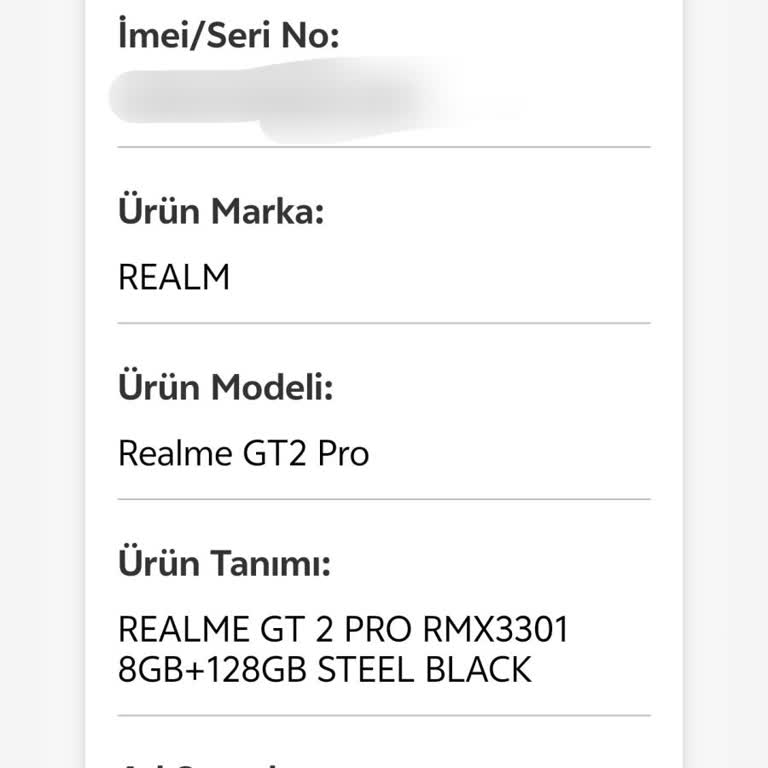Click the RMX3301 model code
This screenshot has height=768, width=768.
(x=496, y=630)
